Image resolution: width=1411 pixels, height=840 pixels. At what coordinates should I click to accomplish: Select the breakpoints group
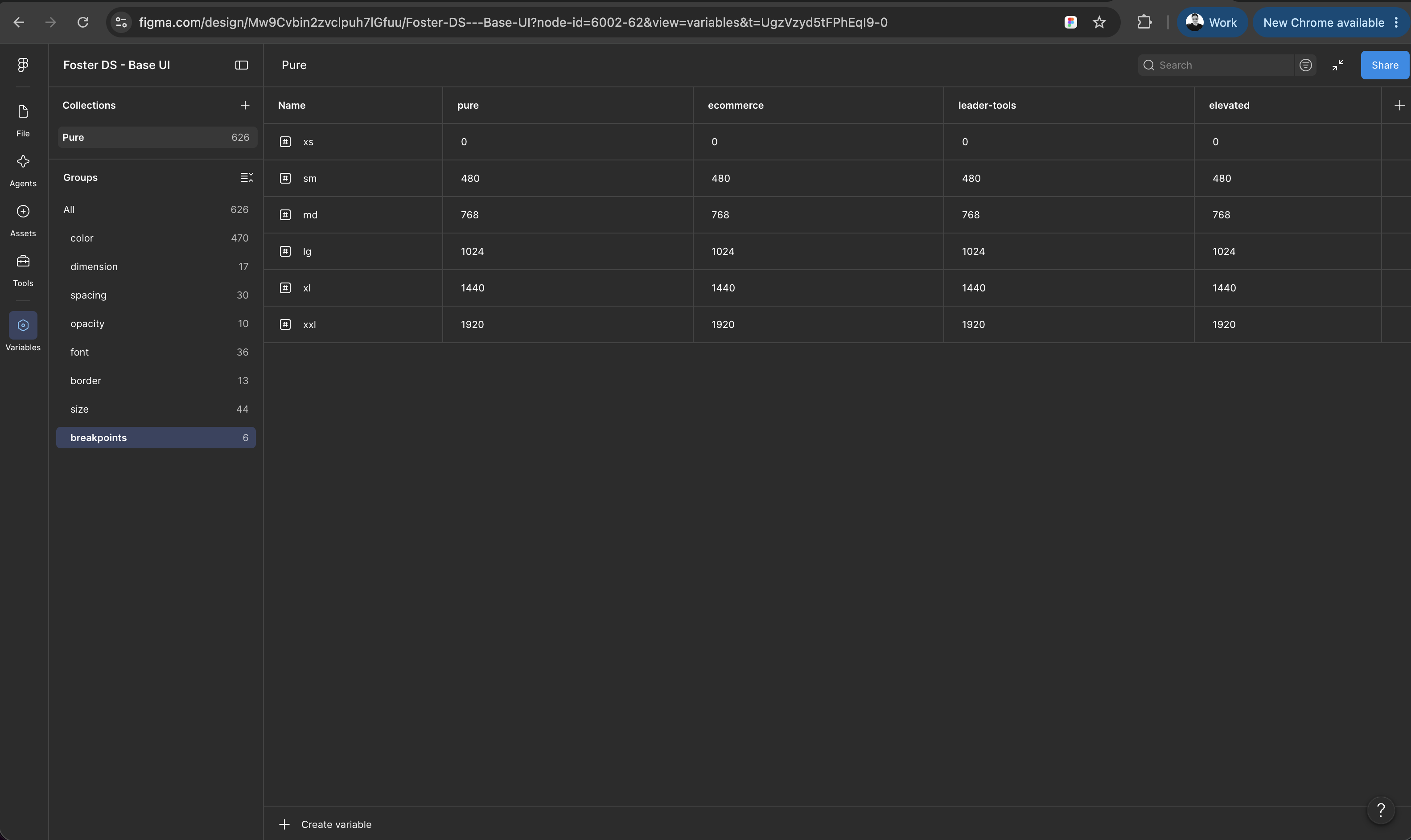pos(156,438)
